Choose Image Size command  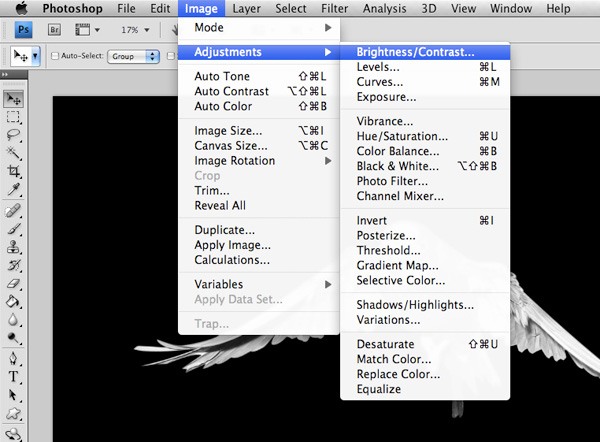(x=259, y=131)
